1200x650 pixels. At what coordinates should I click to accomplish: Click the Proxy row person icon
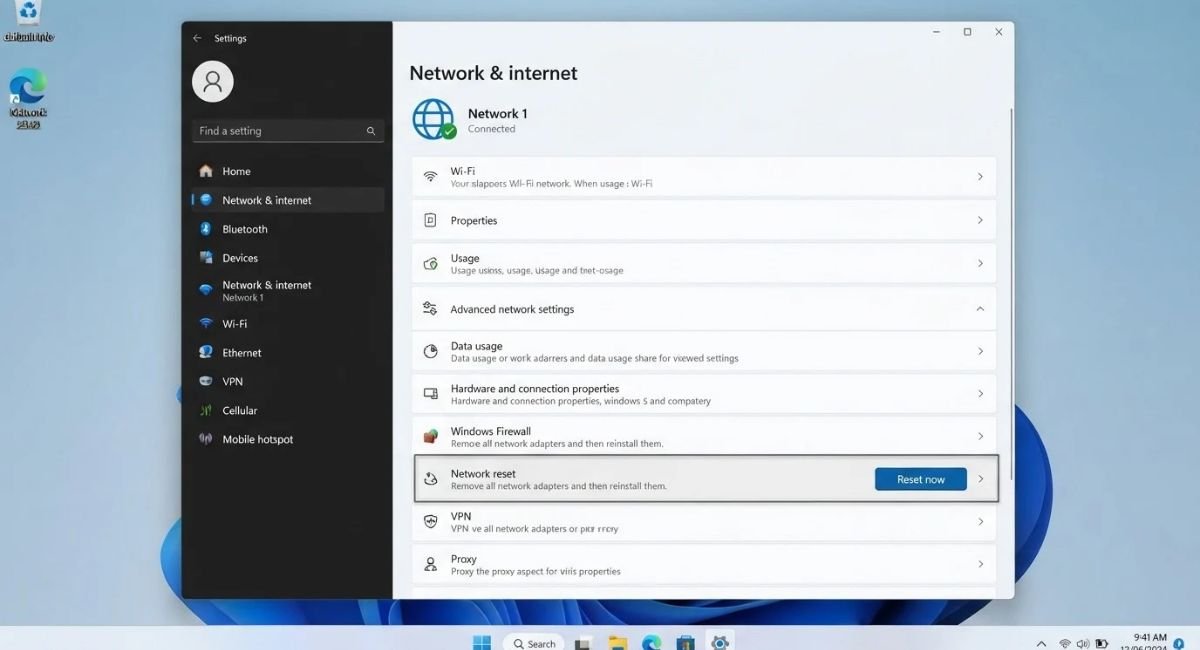click(x=431, y=564)
